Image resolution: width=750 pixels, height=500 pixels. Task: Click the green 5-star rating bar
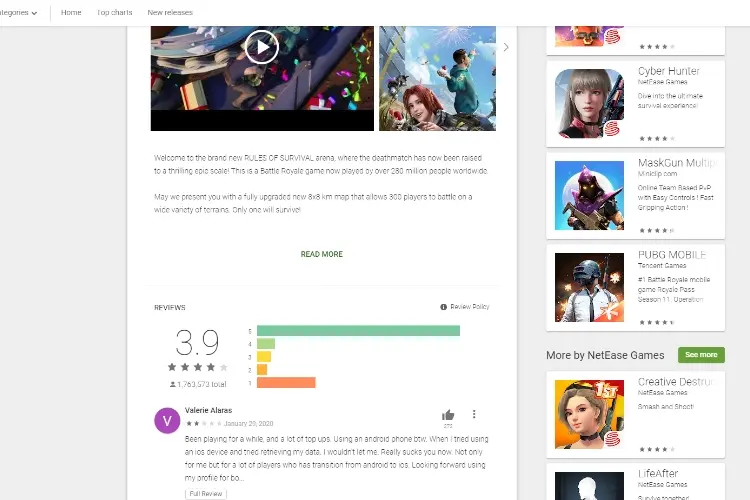[358, 330]
